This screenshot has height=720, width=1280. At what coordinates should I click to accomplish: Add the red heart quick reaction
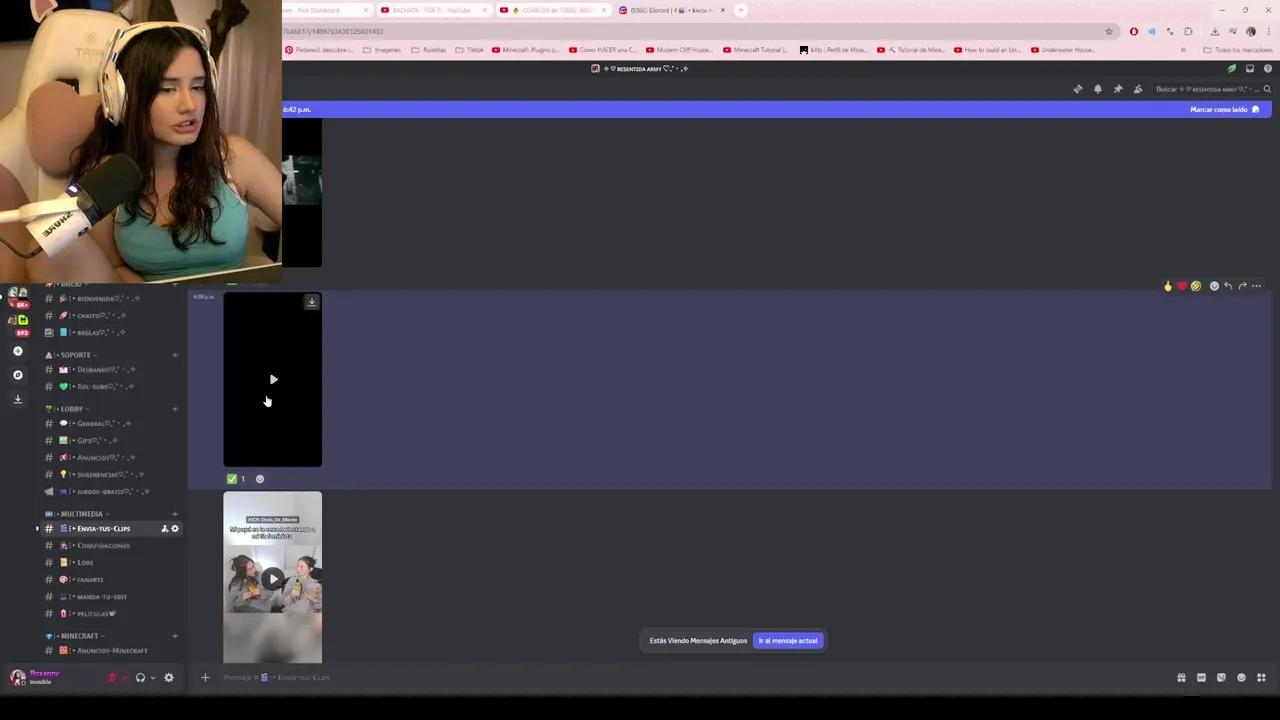point(1181,286)
